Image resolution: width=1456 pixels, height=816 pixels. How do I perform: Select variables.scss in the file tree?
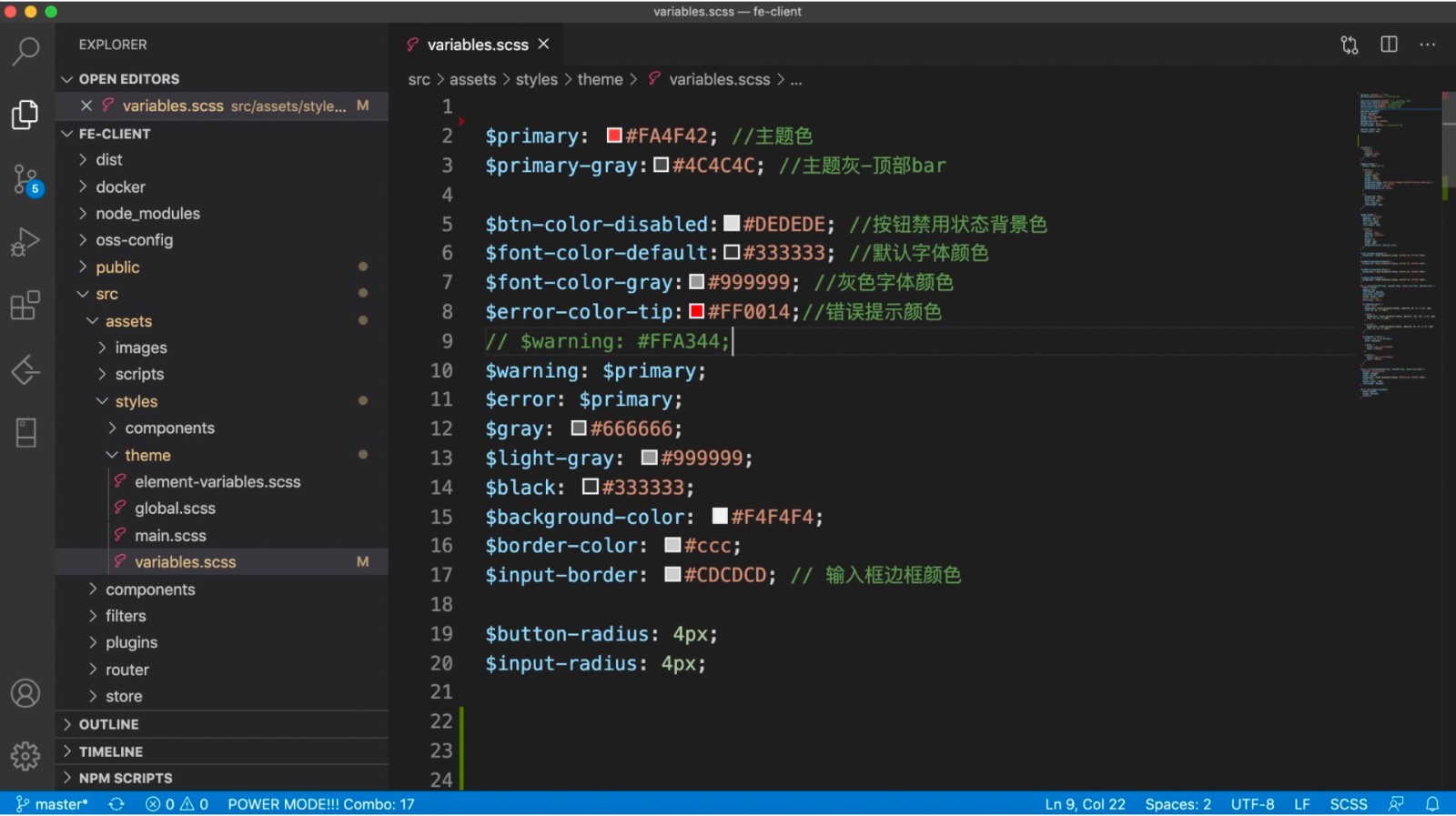click(x=222, y=562)
